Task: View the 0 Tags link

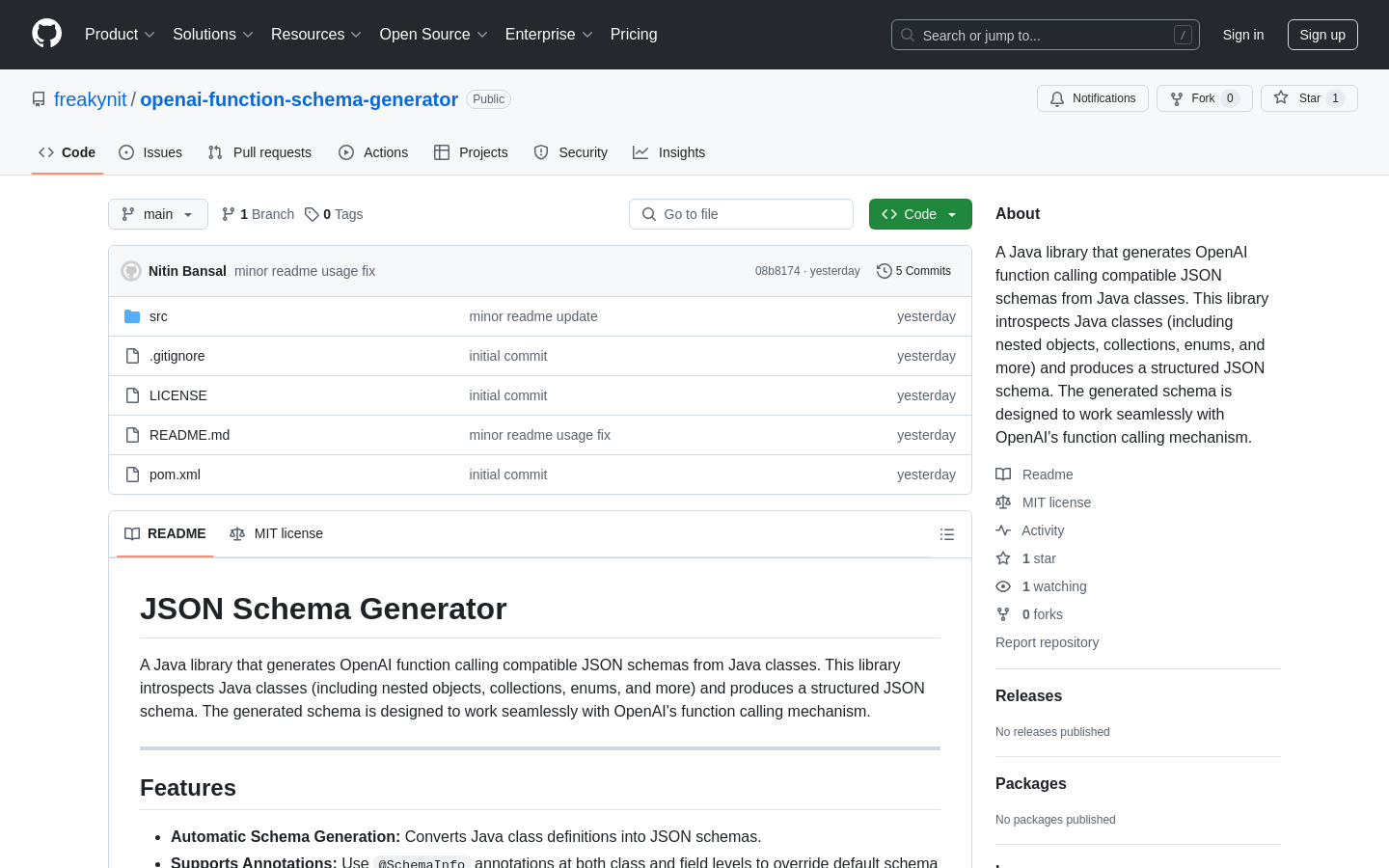Action: point(334,214)
